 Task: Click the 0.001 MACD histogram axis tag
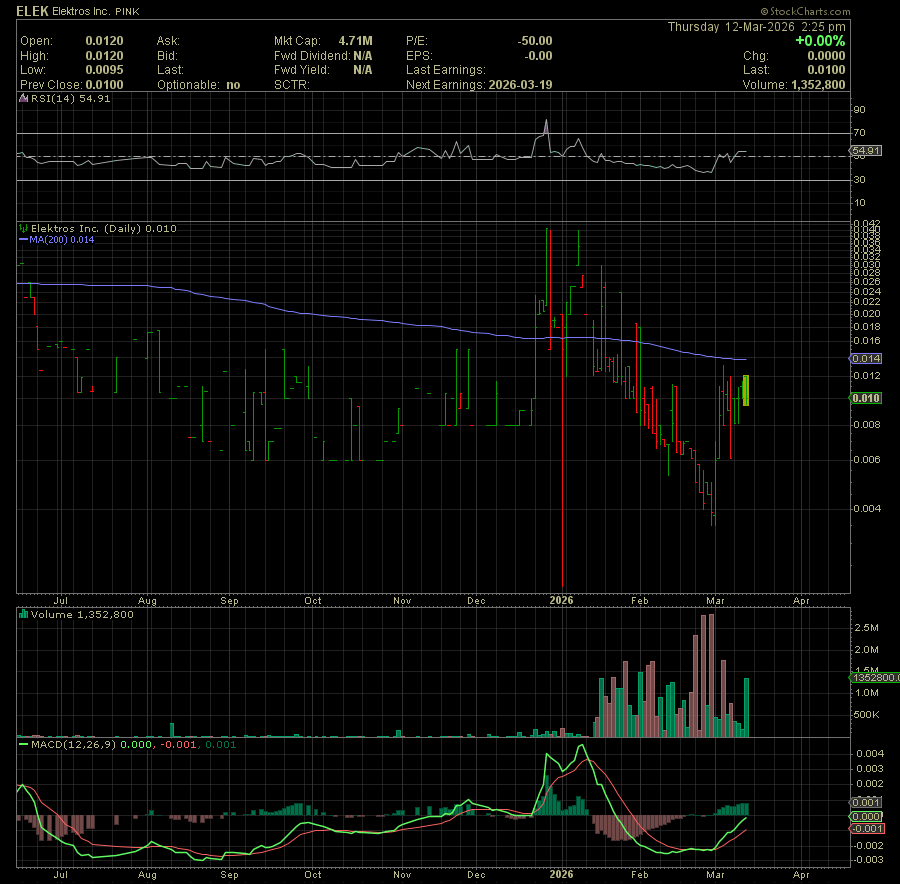(866, 802)
